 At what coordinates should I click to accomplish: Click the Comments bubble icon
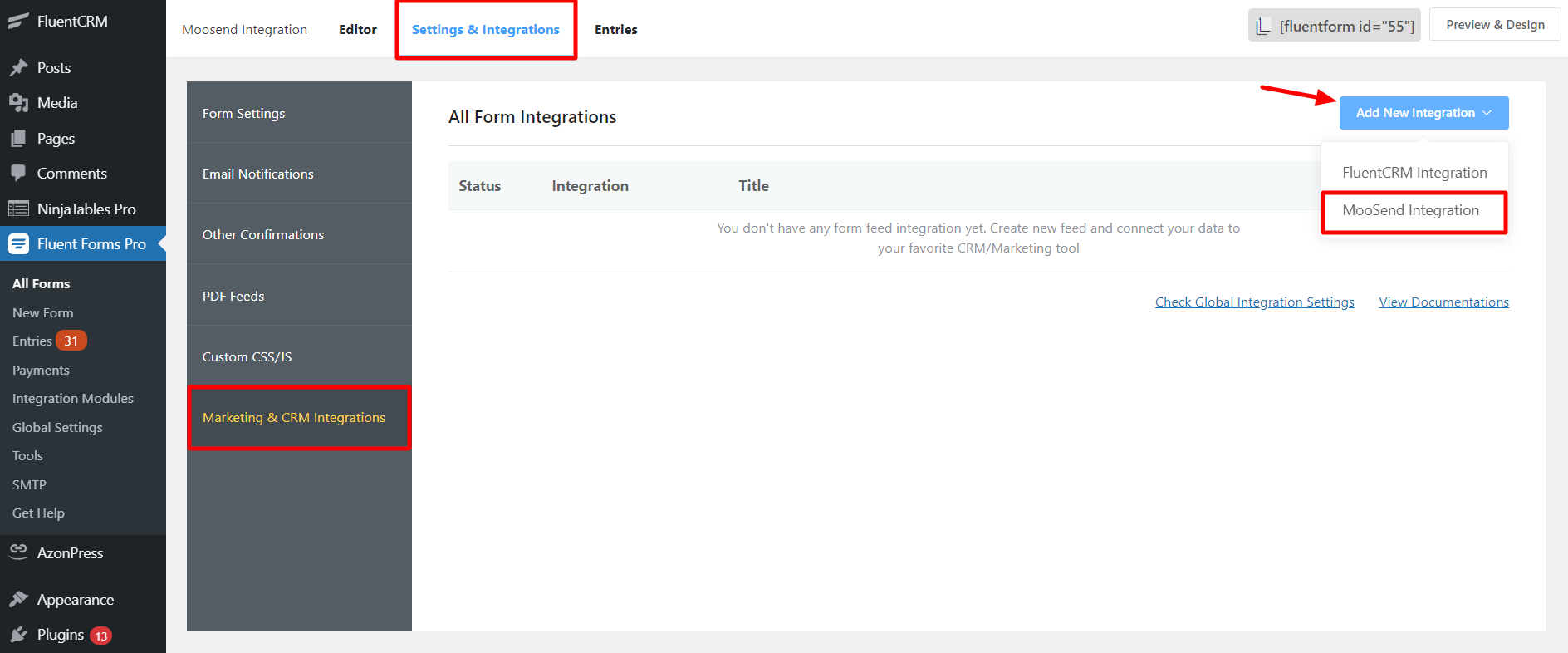(18, 174)
